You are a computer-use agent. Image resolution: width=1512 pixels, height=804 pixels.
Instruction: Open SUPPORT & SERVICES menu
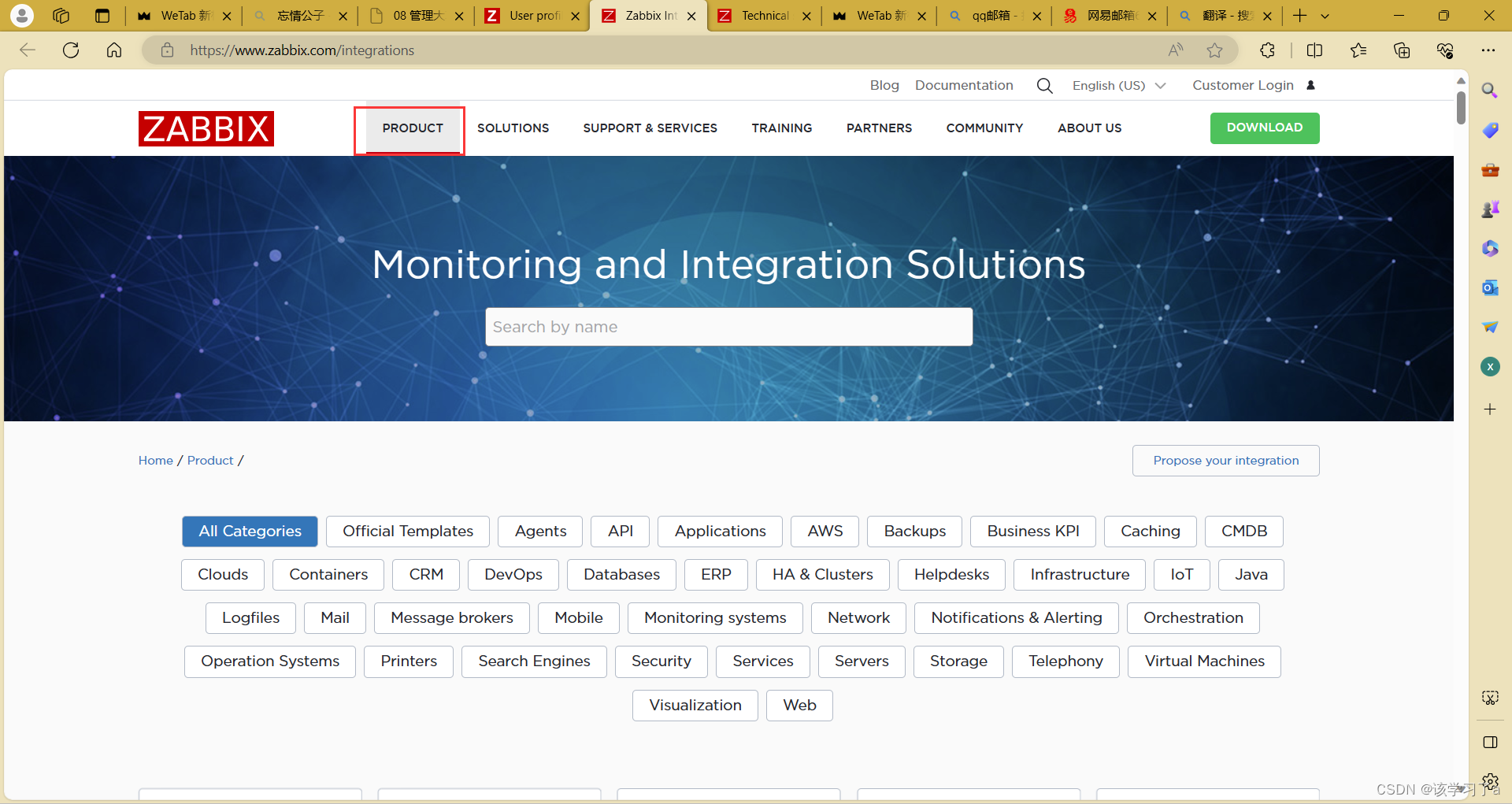pyautogui.click(x=650, y=128)
